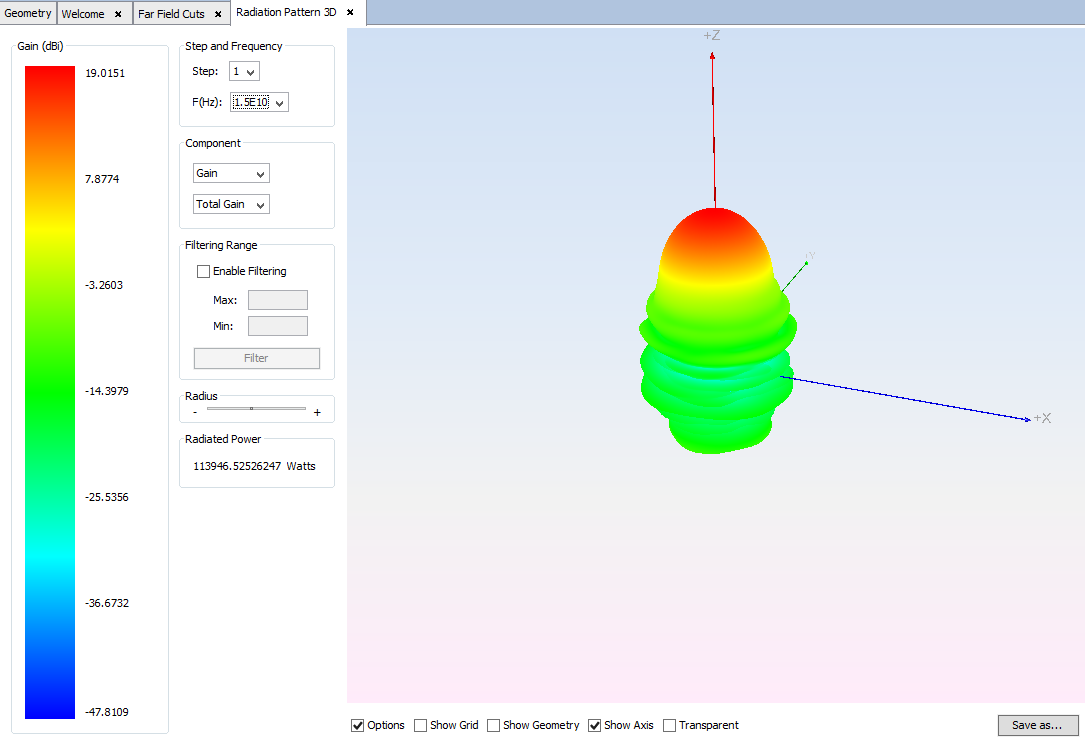Click the Radius slider handle
Screen dimensions: 1085x746
(251, 408)
